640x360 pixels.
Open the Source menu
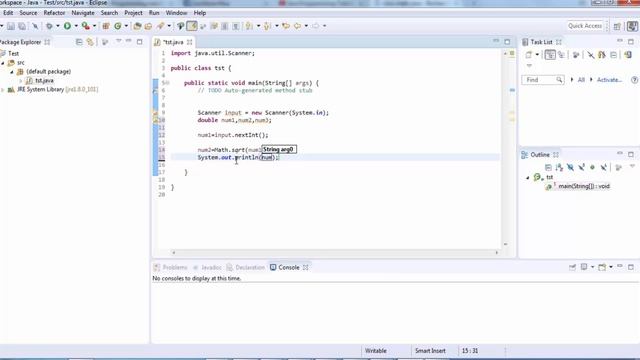(28, 13)
